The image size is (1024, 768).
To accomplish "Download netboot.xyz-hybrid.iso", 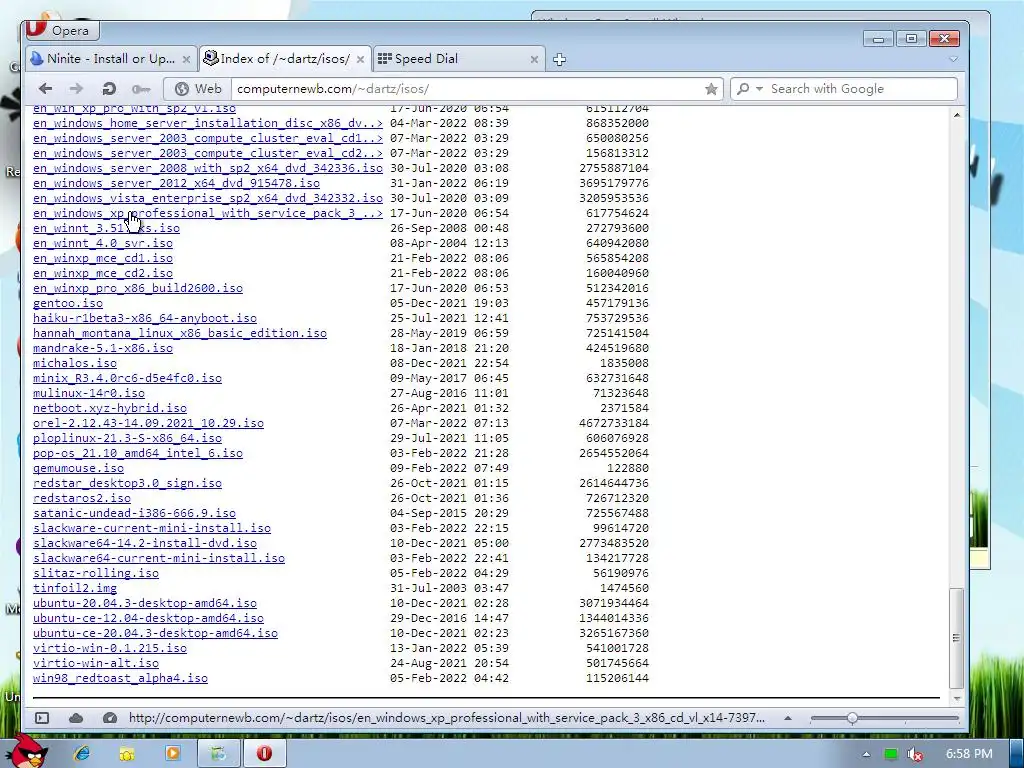I will [110, 408].
